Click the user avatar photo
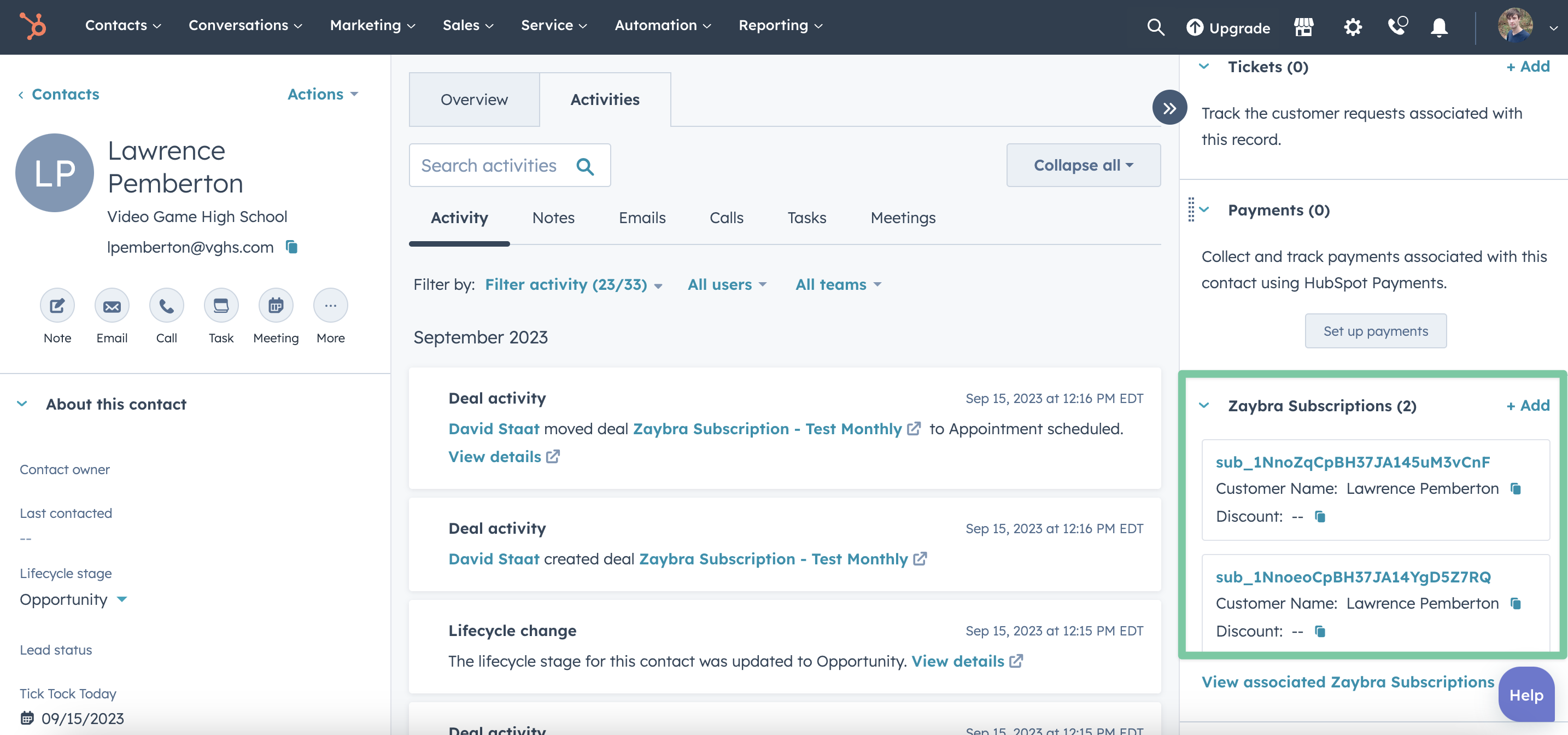The image size is (1568, 735). [x=1515, y=26]
